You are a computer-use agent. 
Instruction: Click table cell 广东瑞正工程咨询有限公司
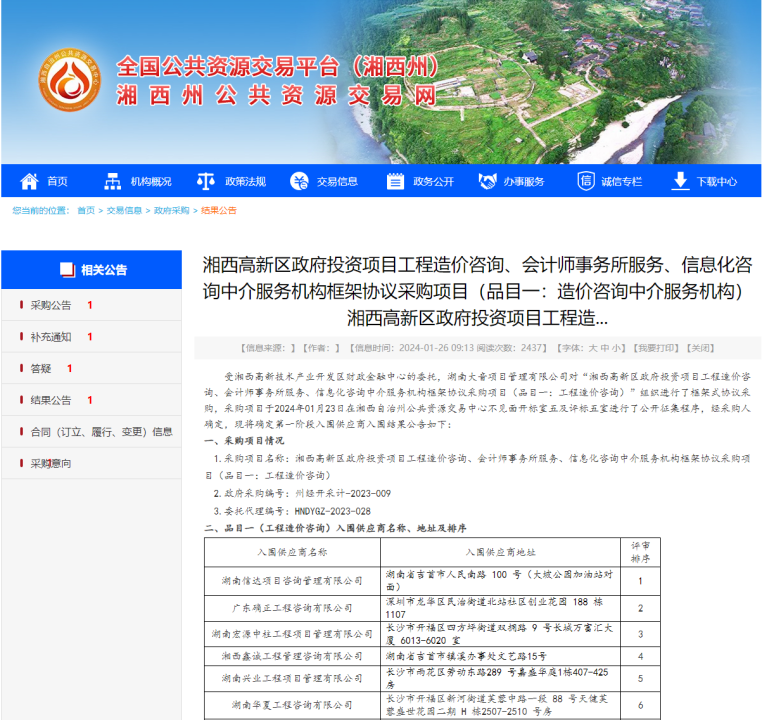(292, 608)
